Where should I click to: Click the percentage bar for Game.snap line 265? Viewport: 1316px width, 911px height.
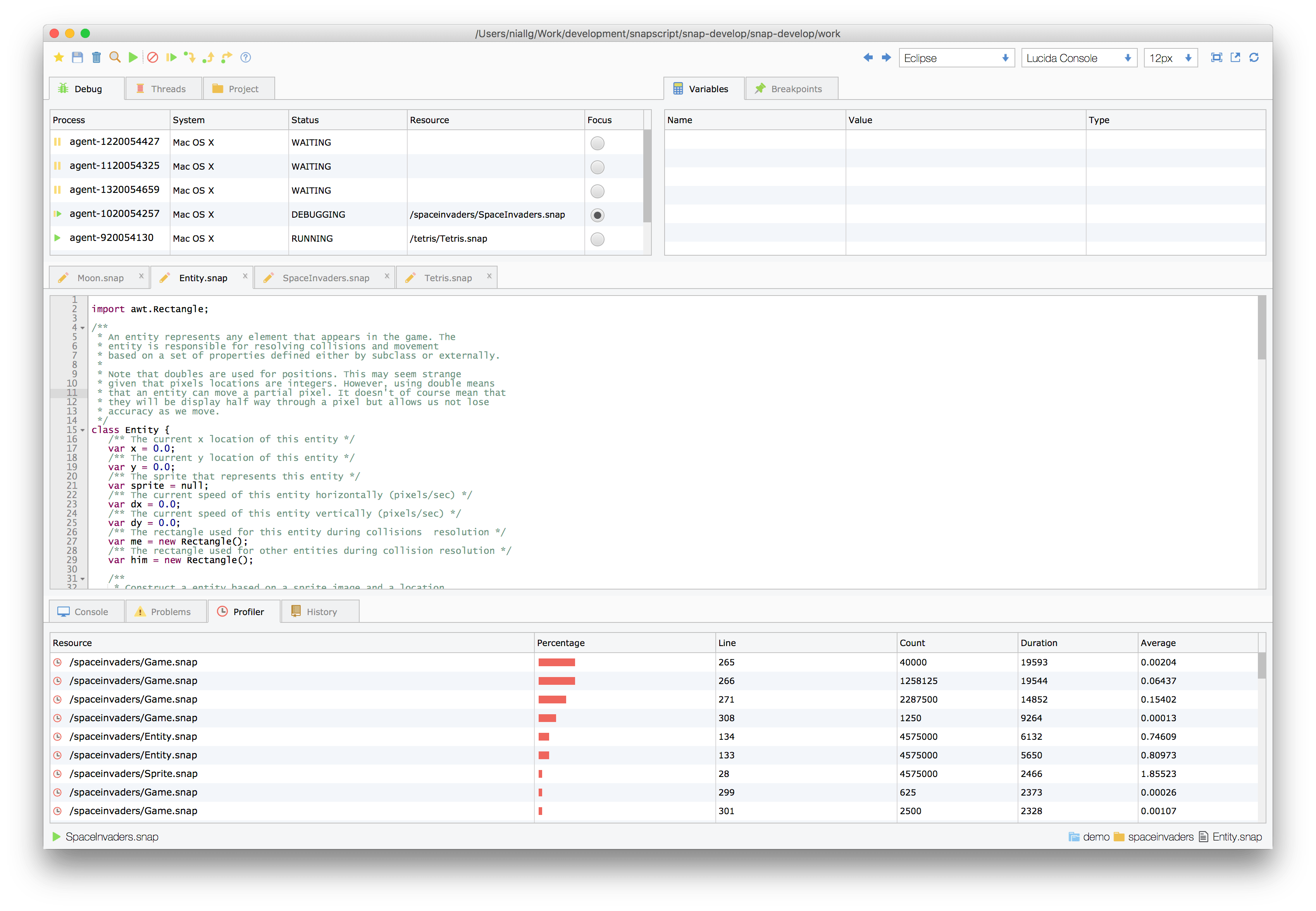click(x=556, y=662)
